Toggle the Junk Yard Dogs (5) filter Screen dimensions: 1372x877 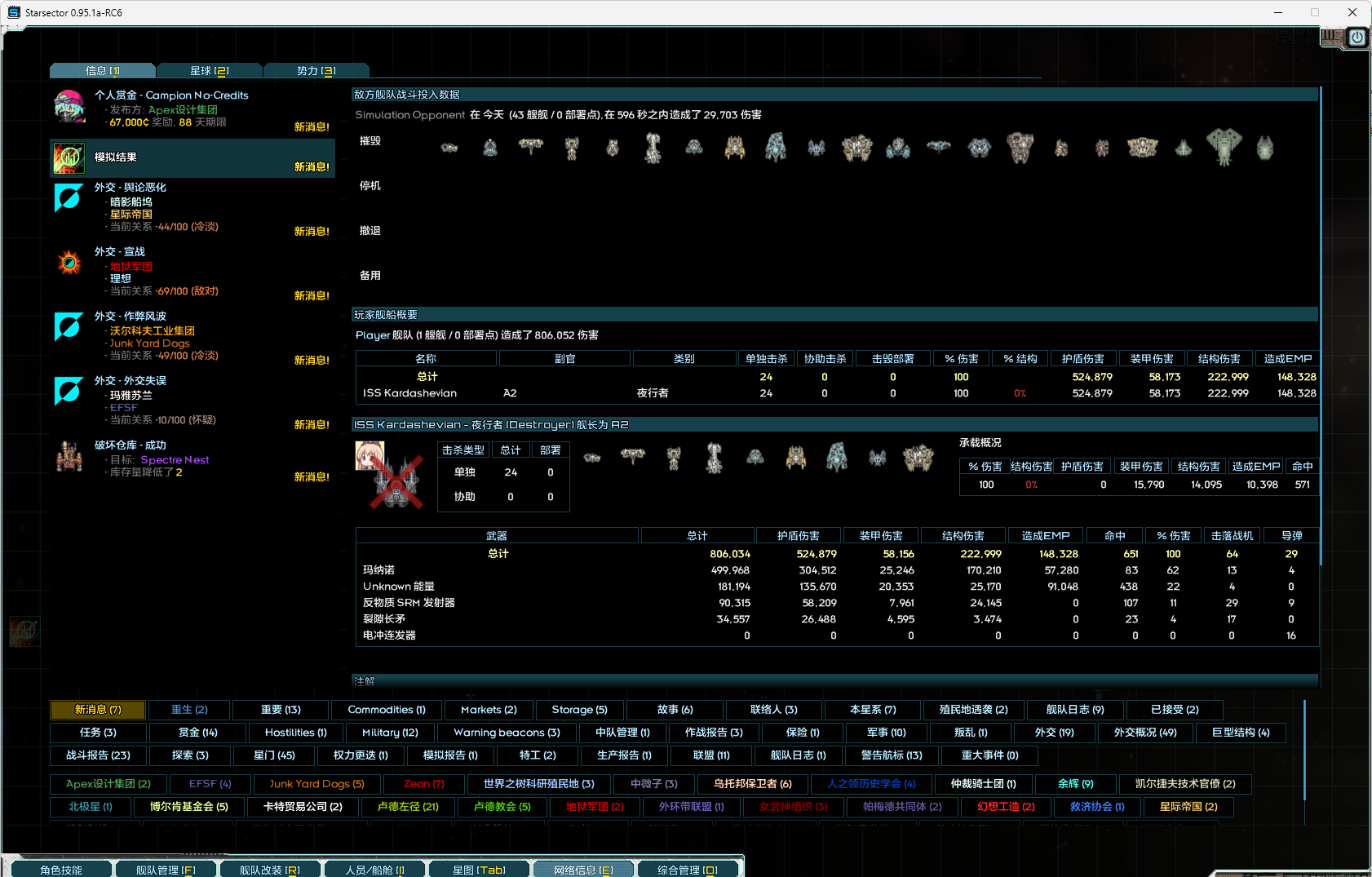tap(316, 784)
